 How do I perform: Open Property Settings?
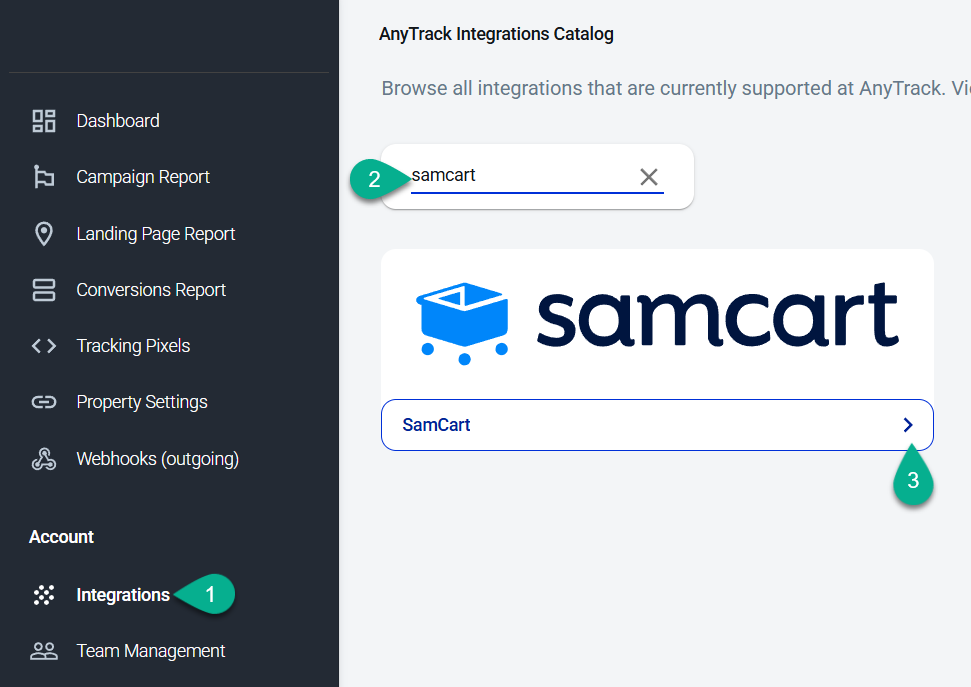point(142,402)
